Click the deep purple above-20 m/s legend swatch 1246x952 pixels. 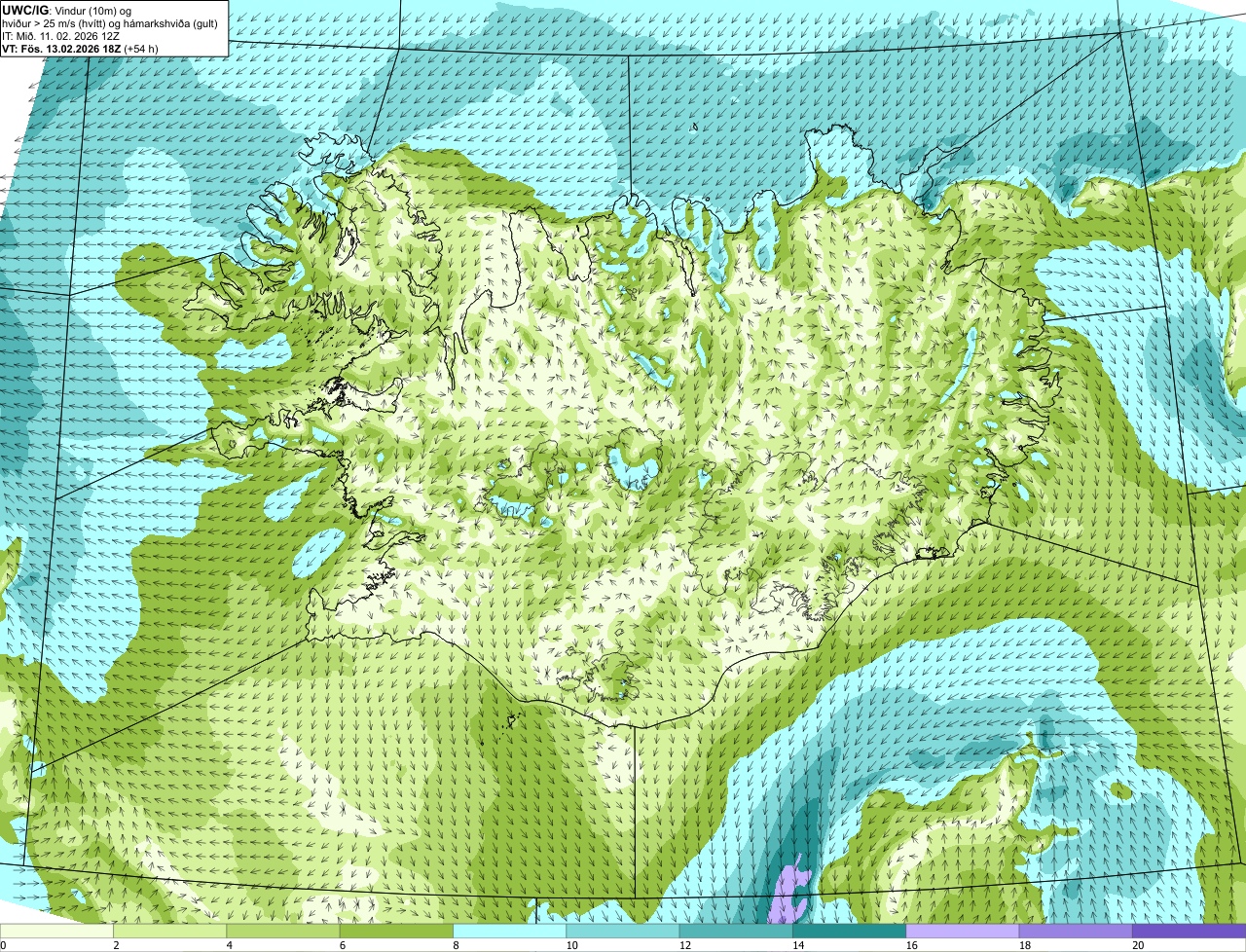pyautogui.click(x=1190, y=931)
